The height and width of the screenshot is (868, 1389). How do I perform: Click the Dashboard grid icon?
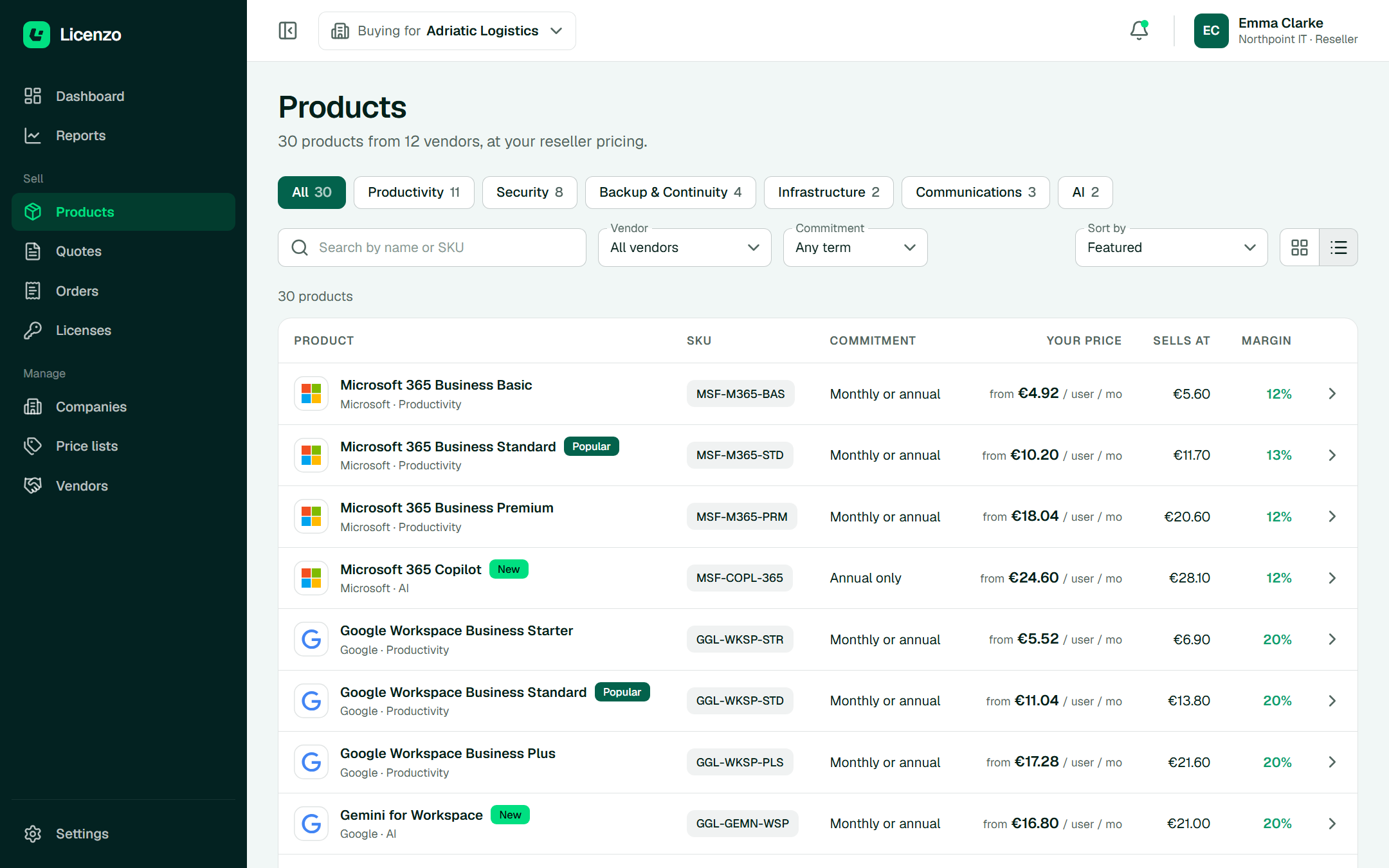click(x=33, y=96)
